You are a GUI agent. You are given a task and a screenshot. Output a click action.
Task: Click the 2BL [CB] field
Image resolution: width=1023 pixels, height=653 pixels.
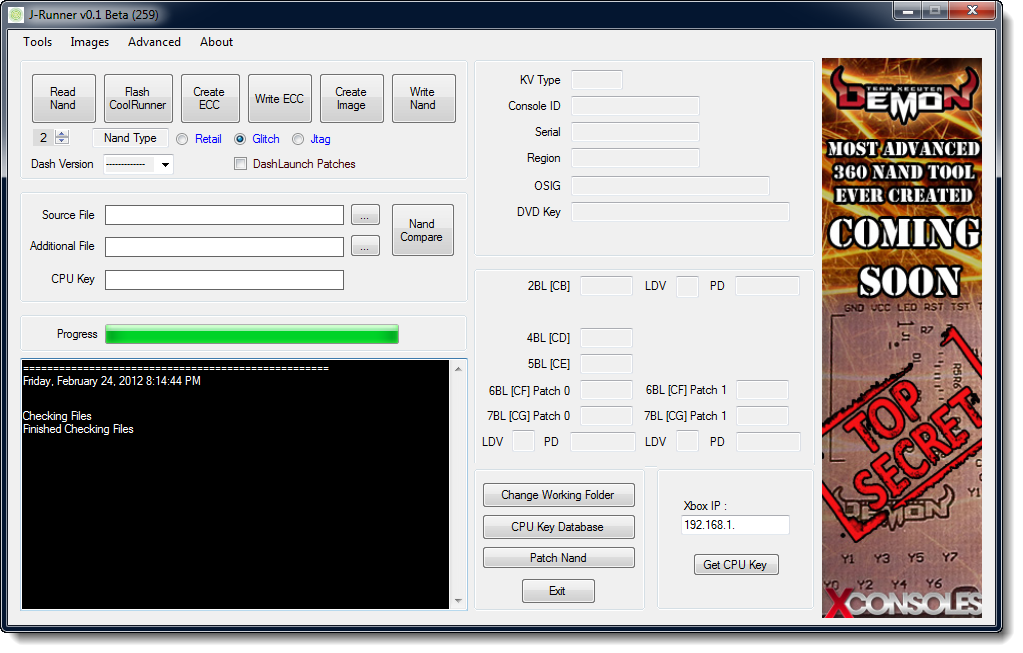coord(606,286)
